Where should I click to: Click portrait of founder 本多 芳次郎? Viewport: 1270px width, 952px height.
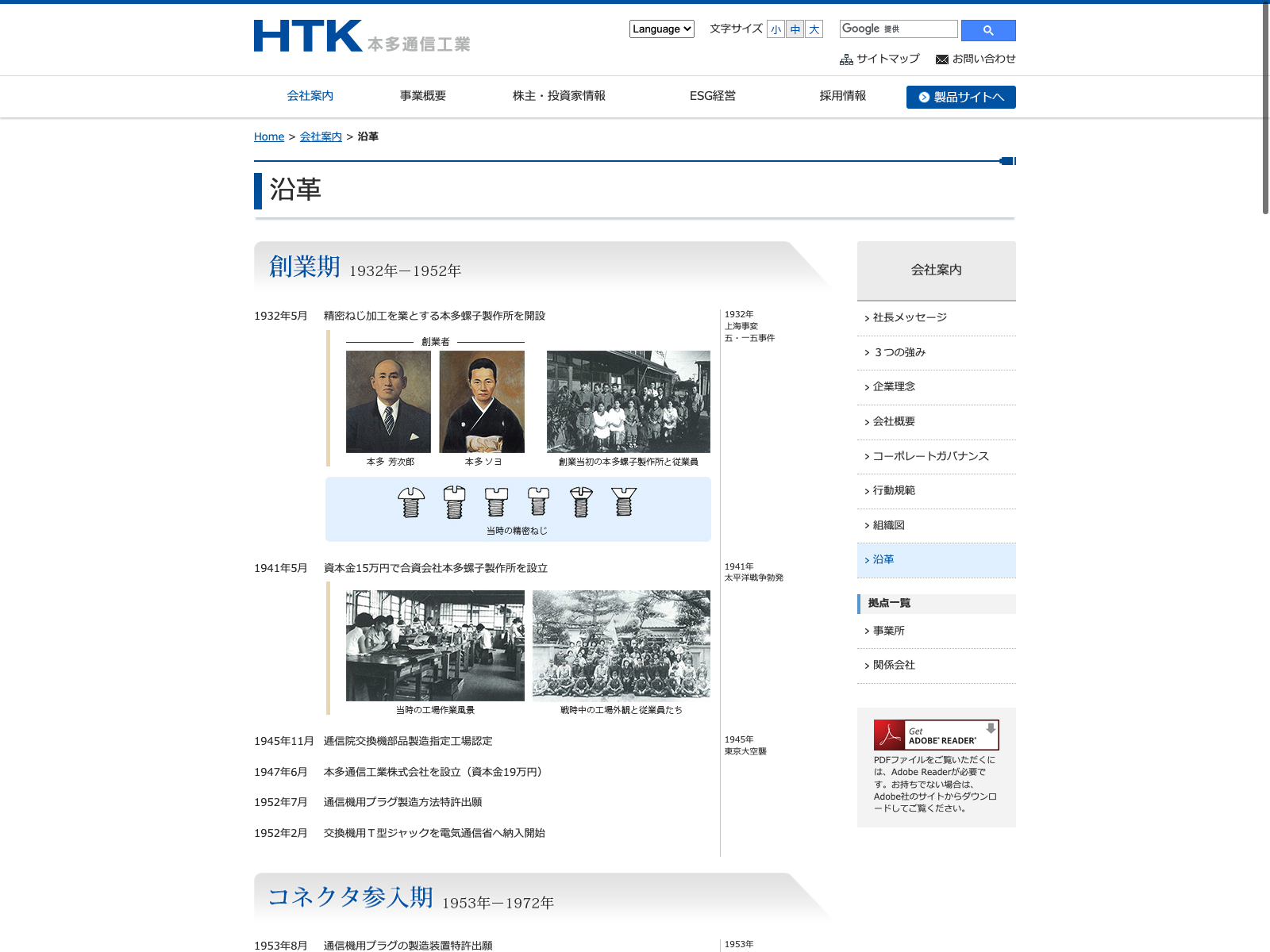[388, 401]
